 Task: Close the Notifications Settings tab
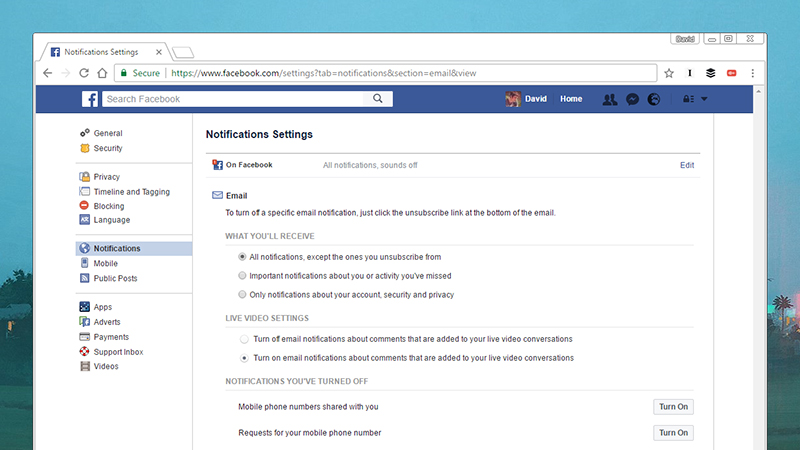[x=159, y=52]
